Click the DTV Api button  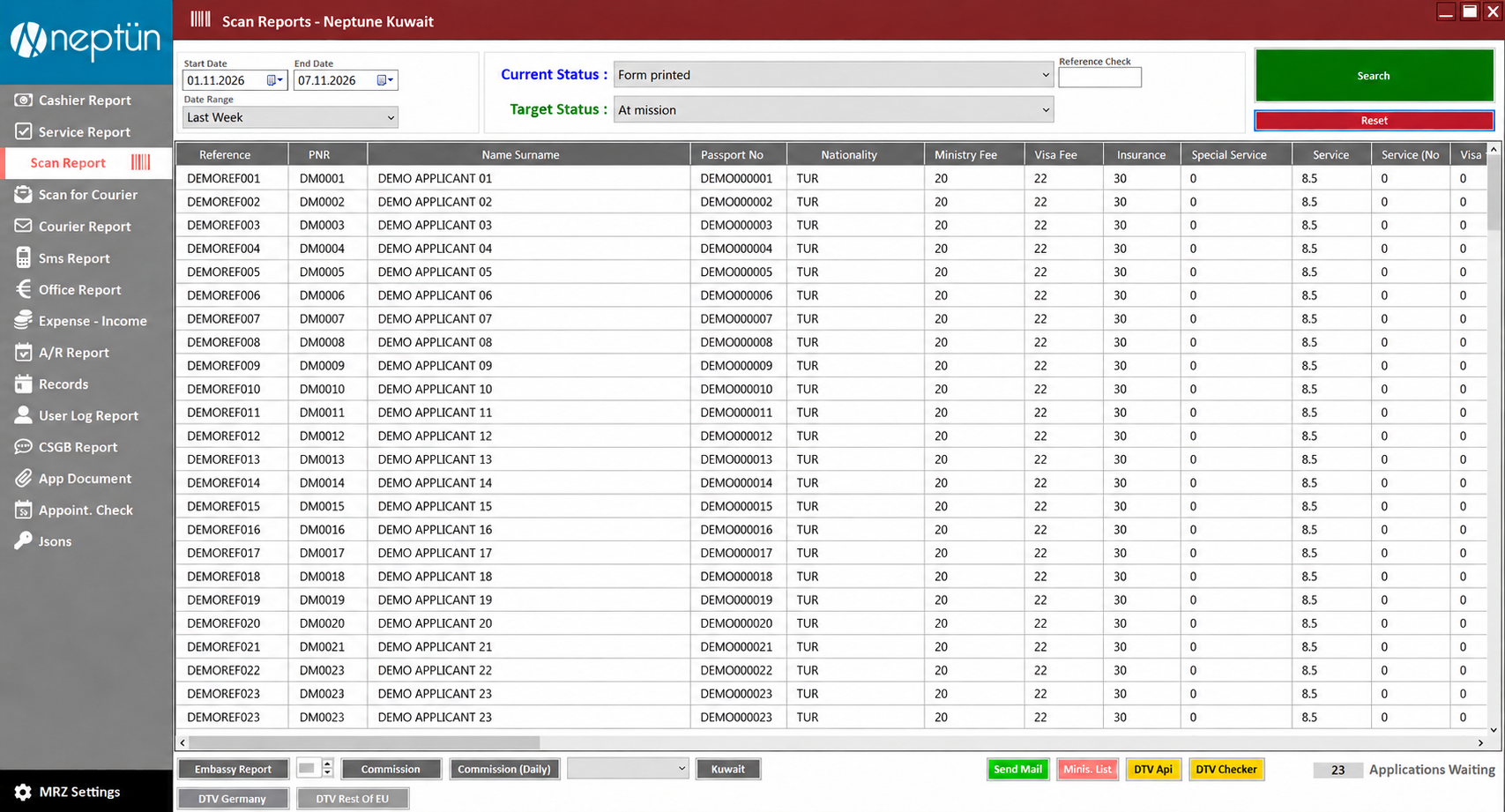(1152, 769)
